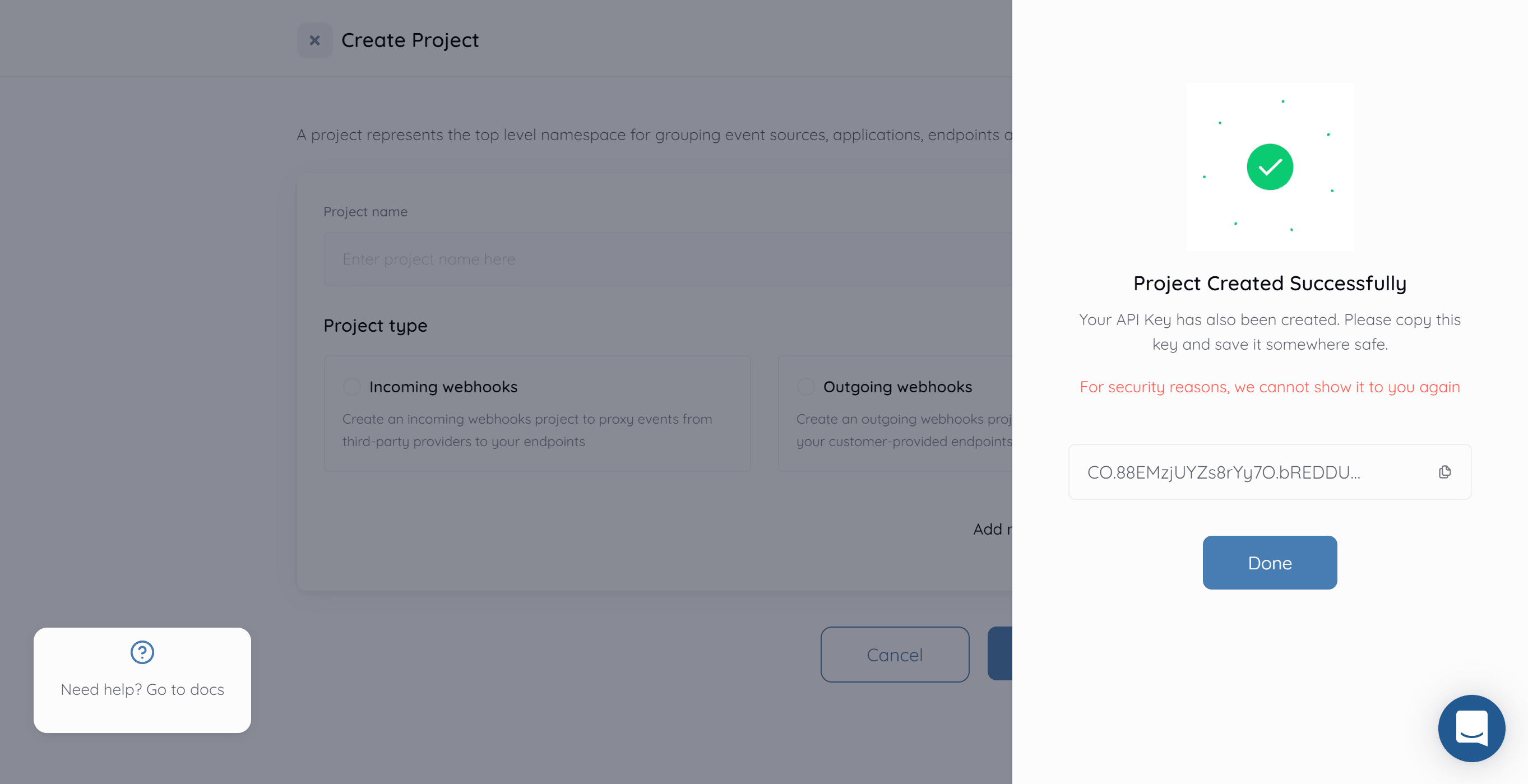Select the Incoming webhooks card description
Viewport: 1528px width, 784px height.
[527, 430]
